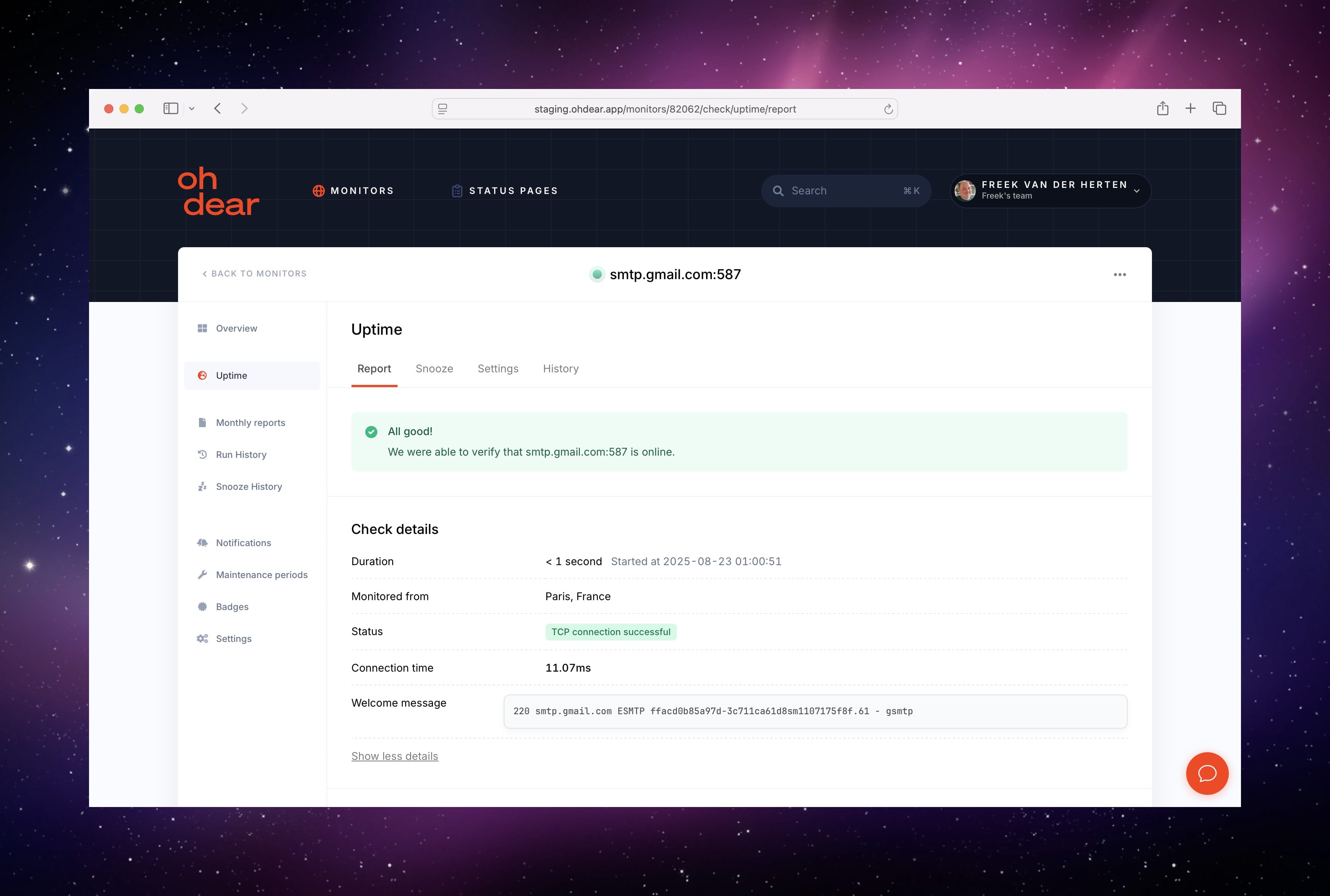Click the Run History clock icon
Screen dimensions: 1330x896
(202, 454)
